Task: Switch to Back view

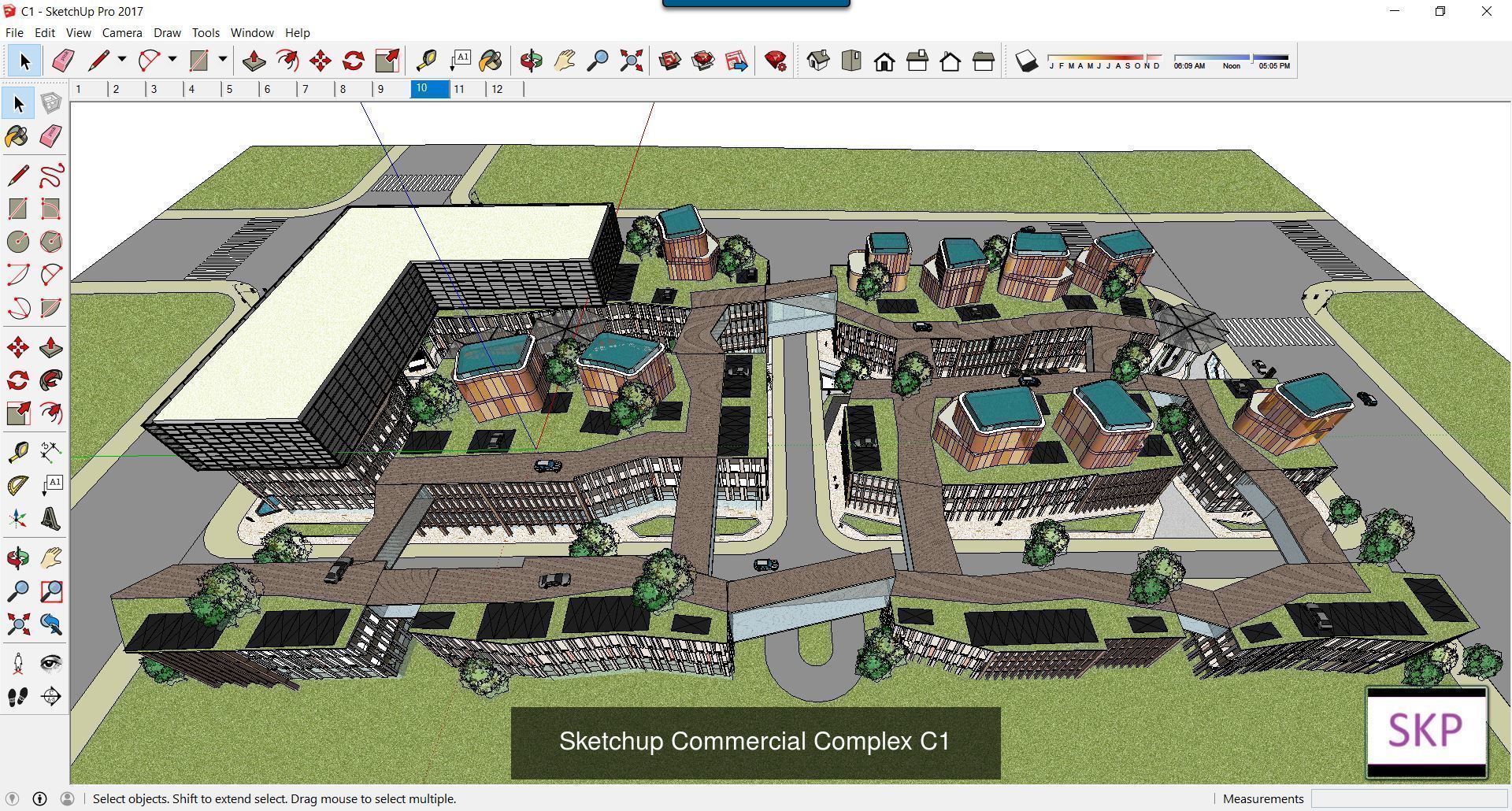Action: tap(951, 61)
